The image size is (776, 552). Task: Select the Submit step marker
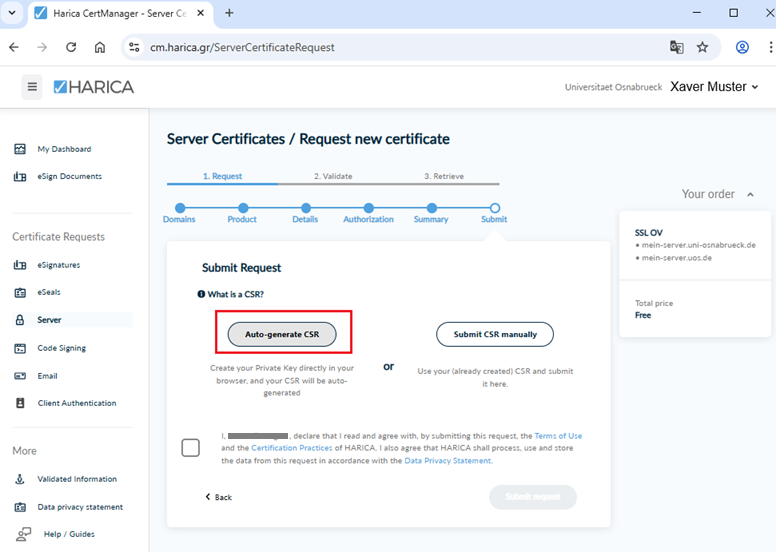click(495, 208)
